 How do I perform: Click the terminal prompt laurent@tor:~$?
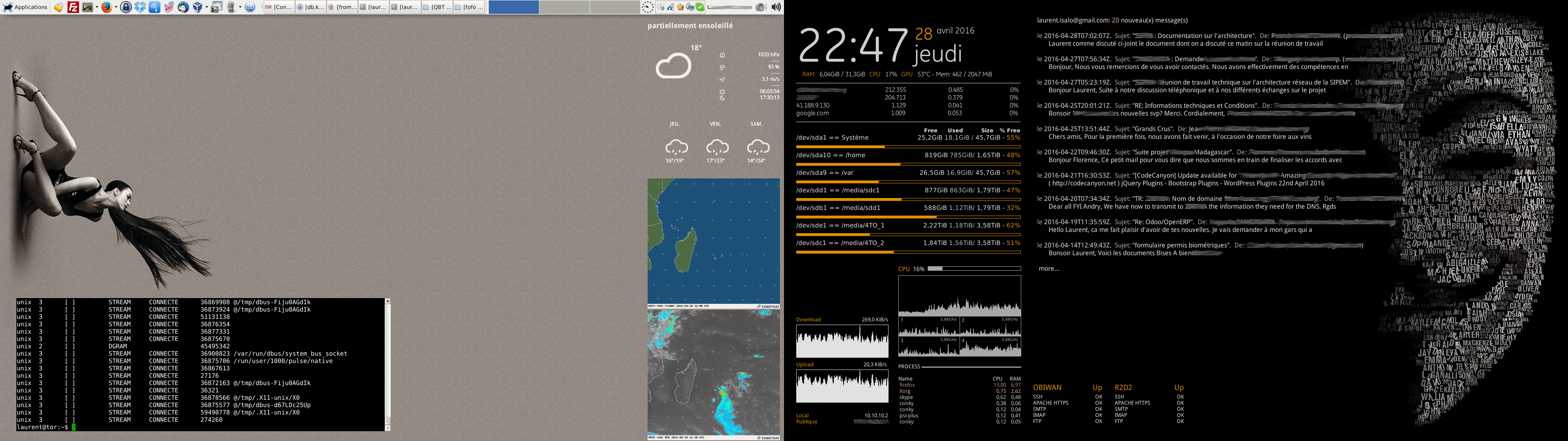coord(42,428)
